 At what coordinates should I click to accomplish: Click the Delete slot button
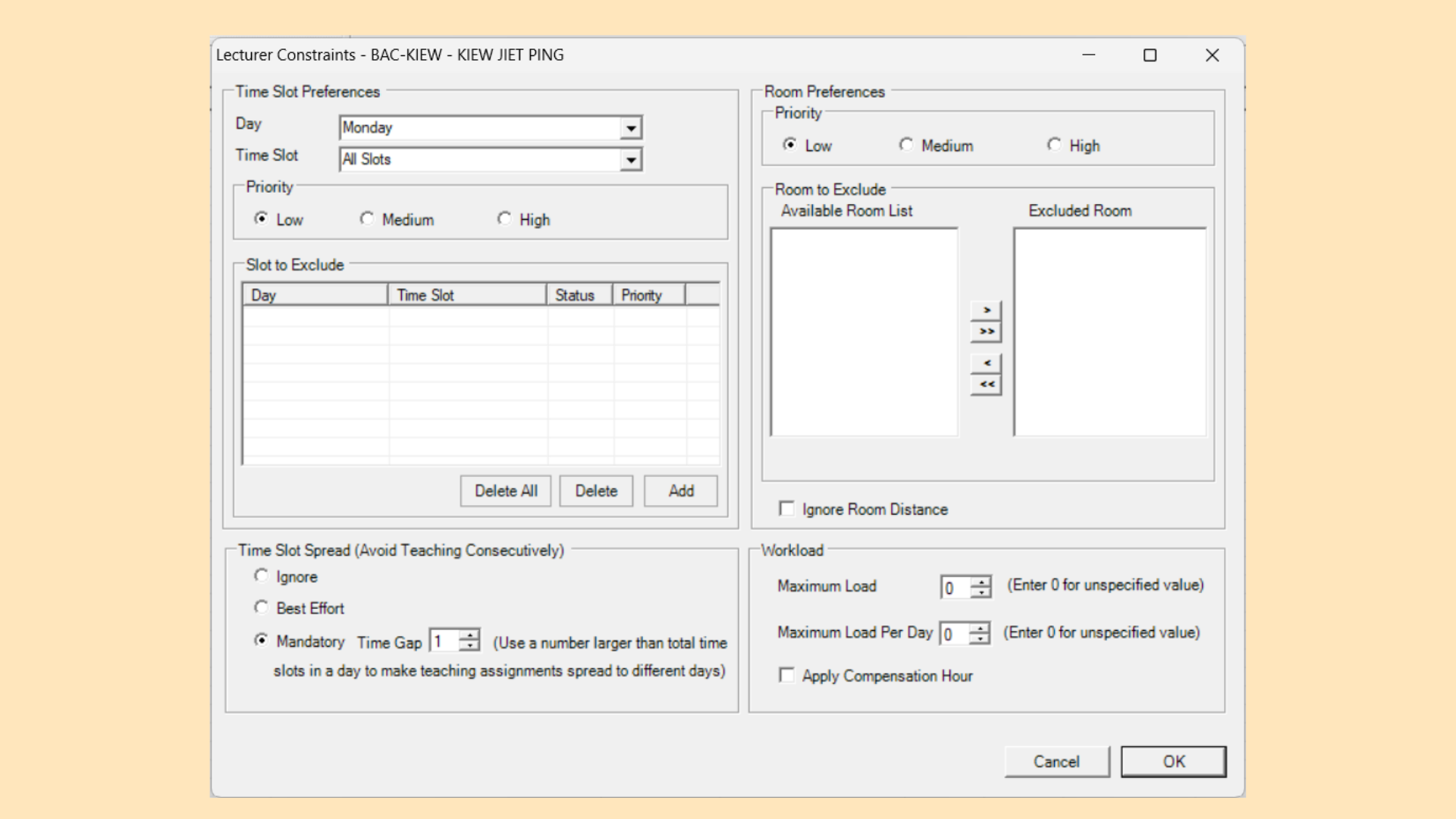coord(596,491)
